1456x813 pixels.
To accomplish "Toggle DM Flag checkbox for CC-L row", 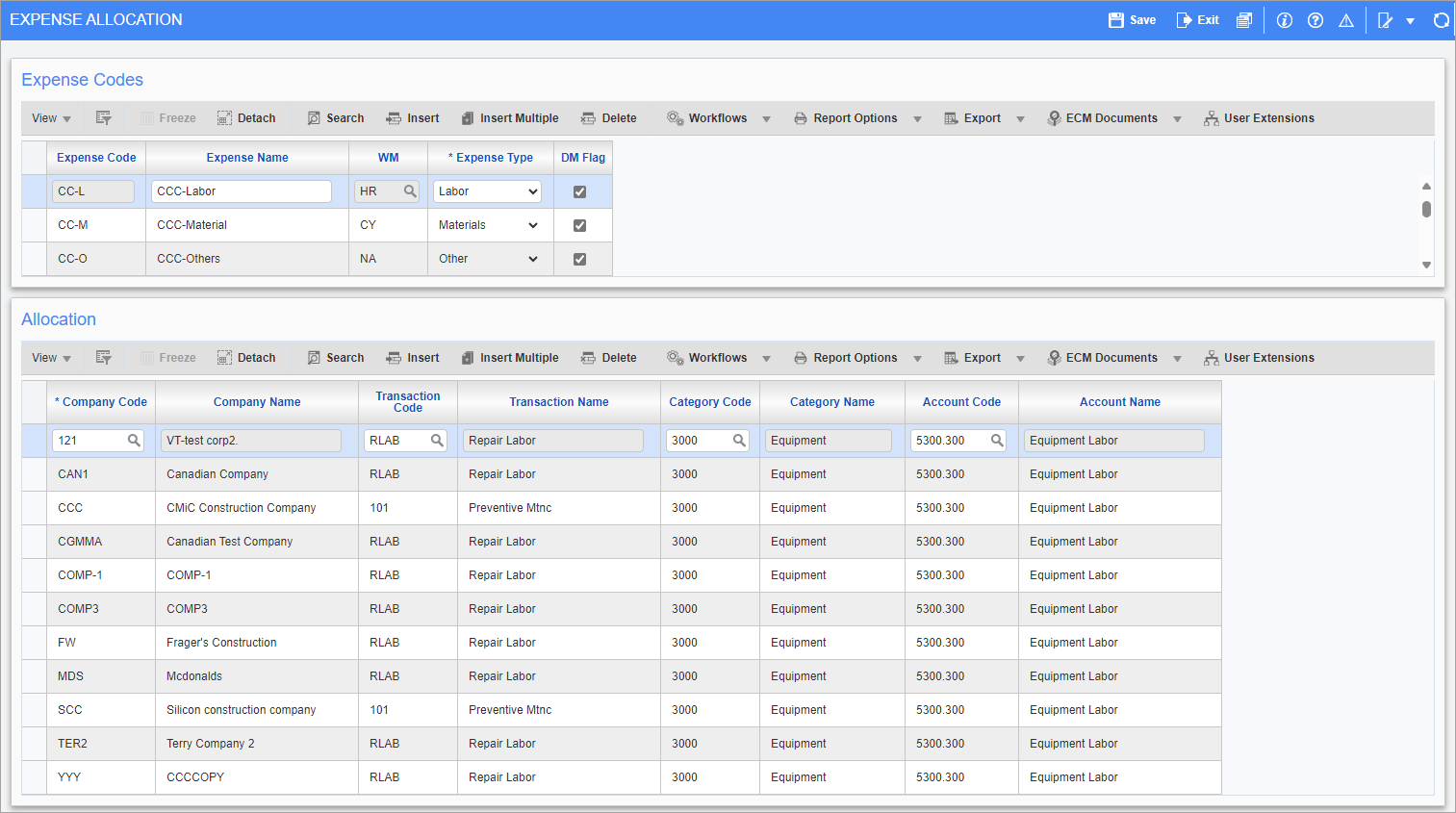I will [x=579, y=191].
